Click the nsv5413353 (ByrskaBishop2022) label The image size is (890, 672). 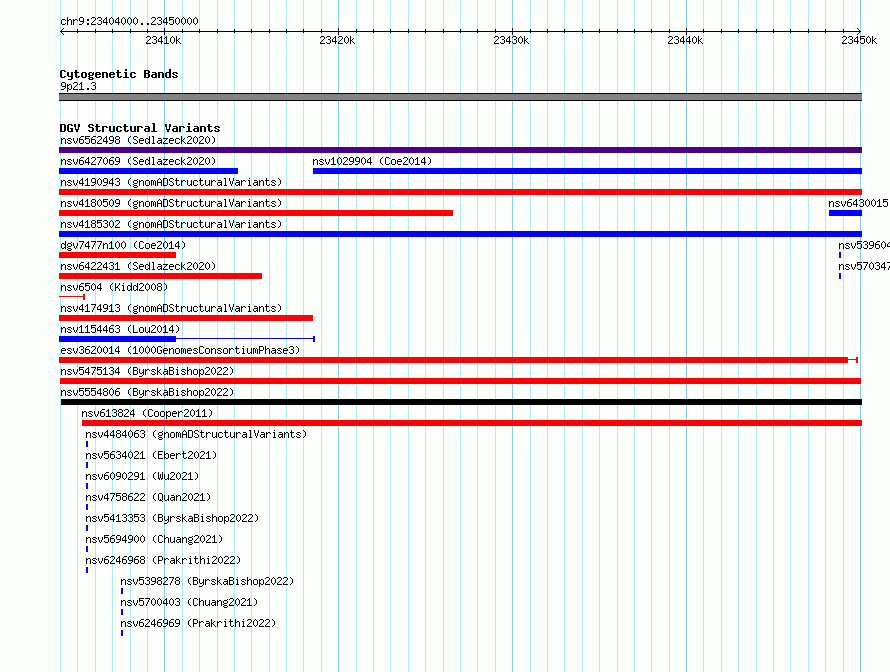point(172,518)
